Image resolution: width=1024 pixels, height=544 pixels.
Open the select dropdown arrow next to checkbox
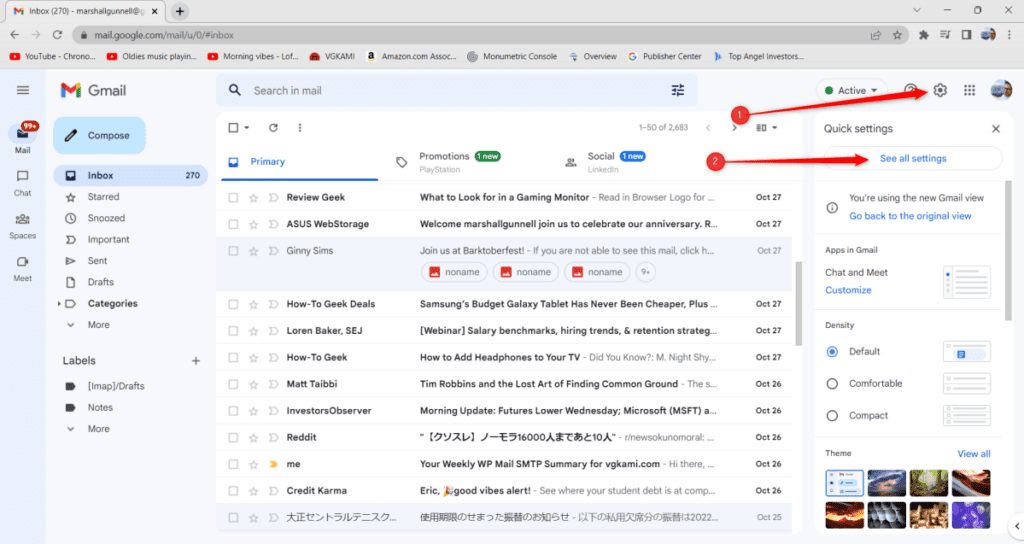(x=247, y=127)
